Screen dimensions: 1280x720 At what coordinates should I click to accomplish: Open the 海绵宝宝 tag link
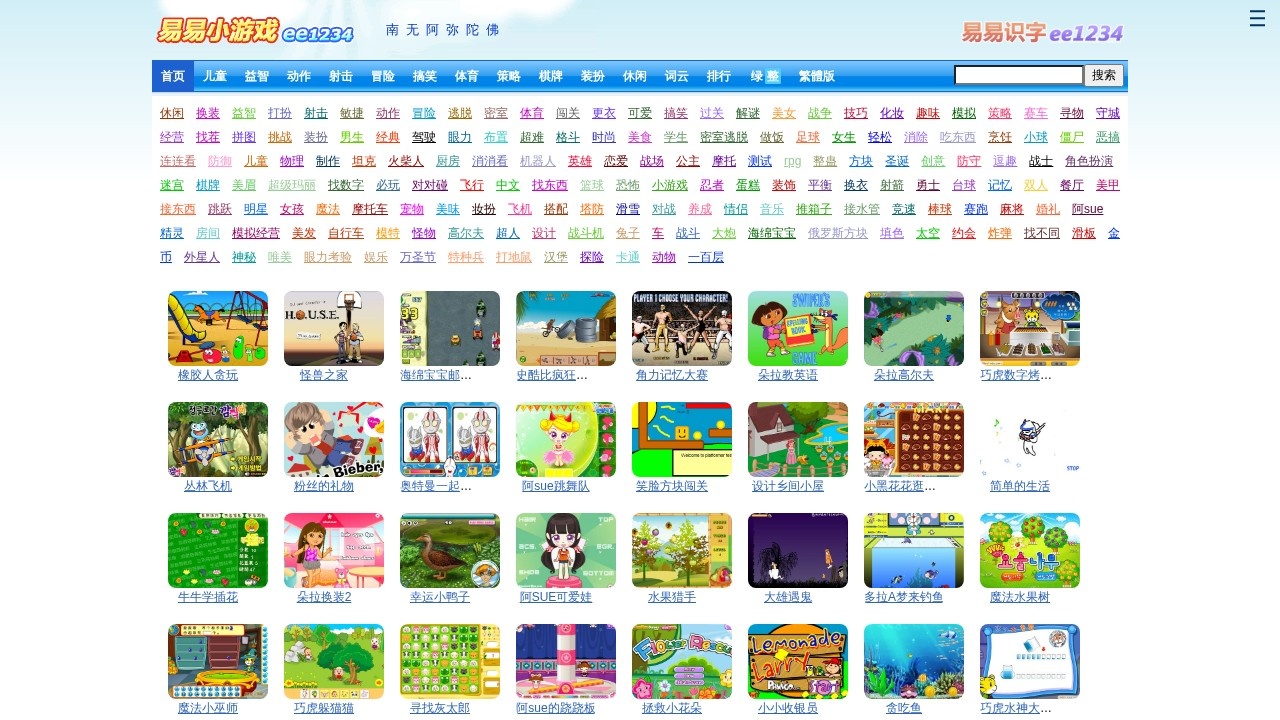pyautogui.click(x=772, y=233)
